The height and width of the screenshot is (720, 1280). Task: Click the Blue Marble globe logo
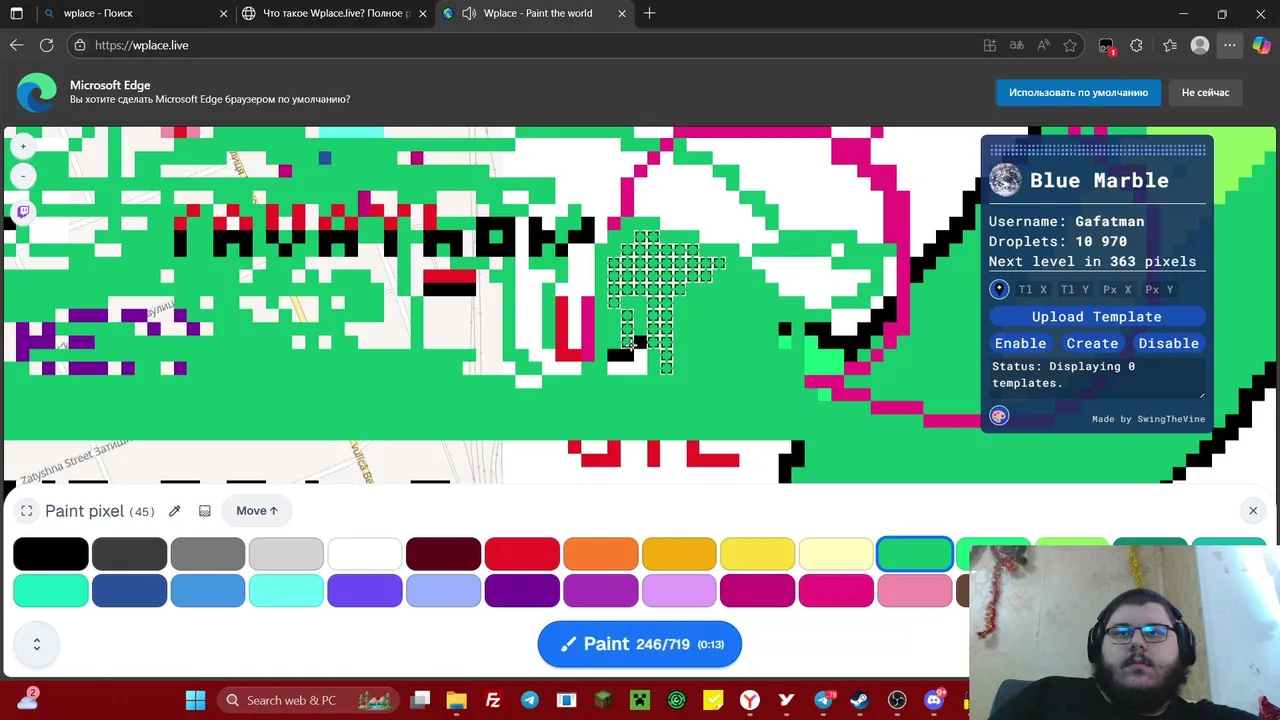coord(1005,180)
